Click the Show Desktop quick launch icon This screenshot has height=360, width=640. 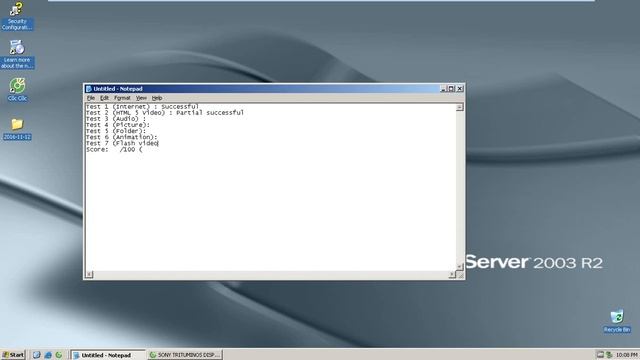click(37, 355)
